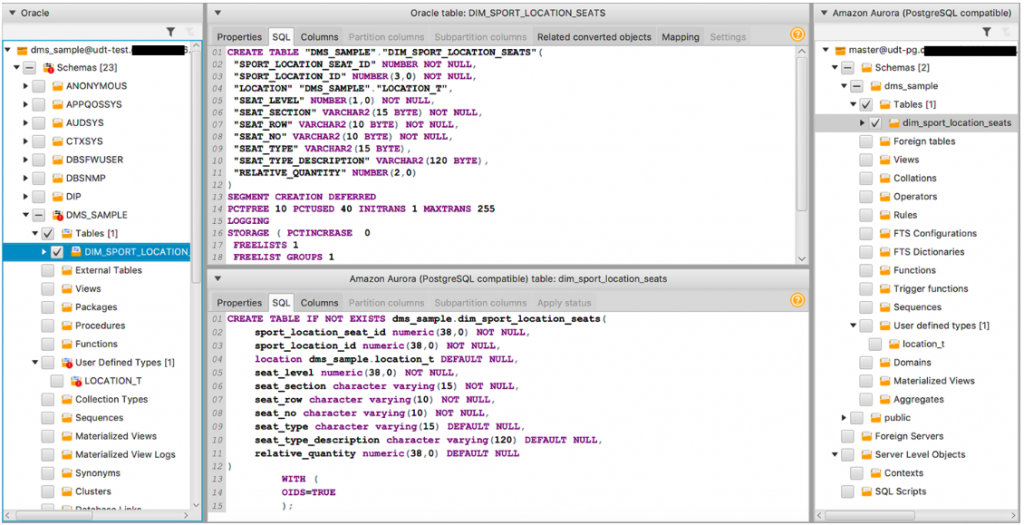The width and height of the screenshot is (1024, 525).
Task: Click the Foreign tables folder icon
Action: click(x=885, y=141)
